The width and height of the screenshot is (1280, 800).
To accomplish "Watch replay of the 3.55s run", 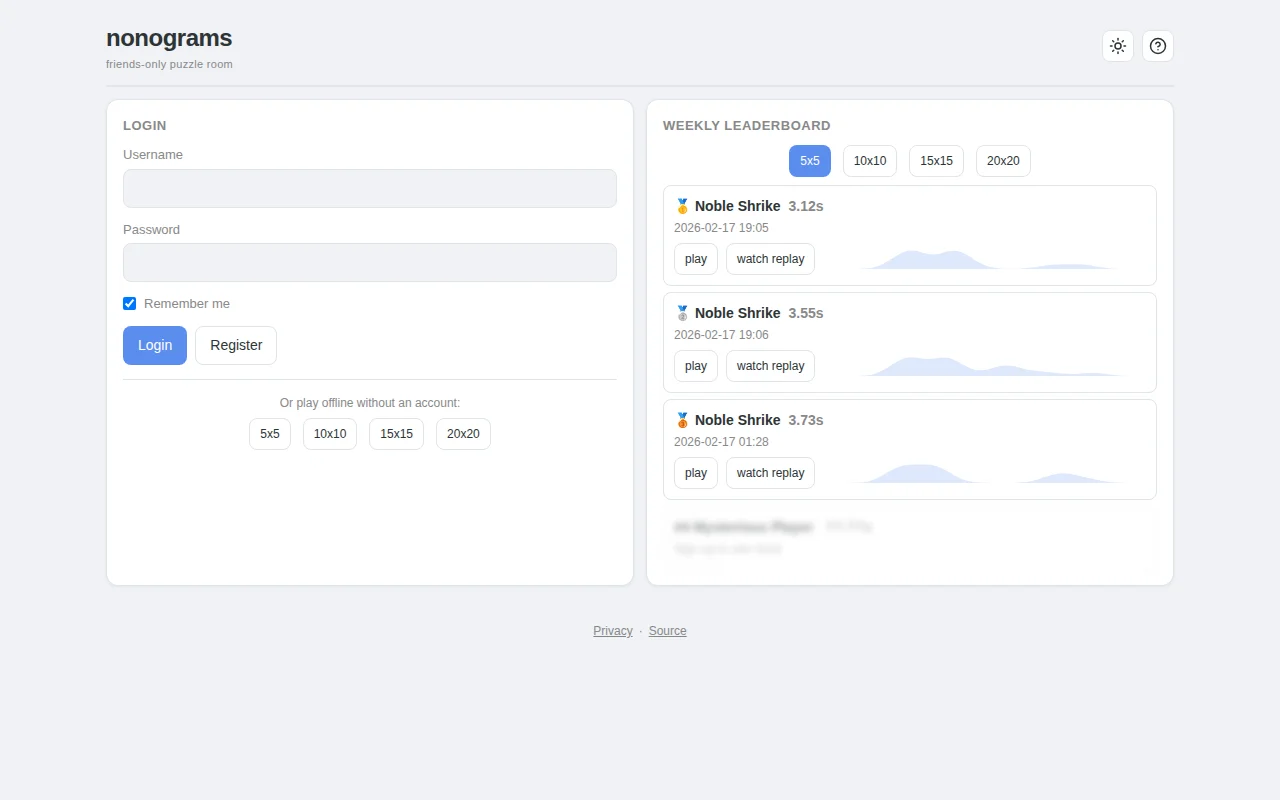I will click(x=770, y=366).
